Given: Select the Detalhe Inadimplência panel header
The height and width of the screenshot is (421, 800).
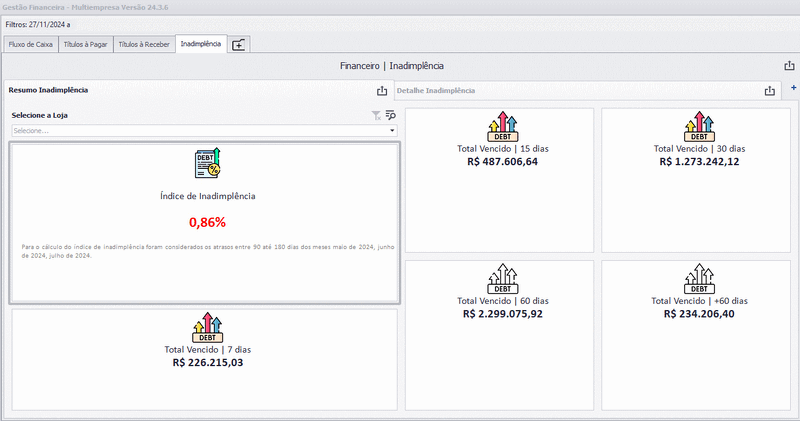Looking at the screenshot, I should coord(436,90).
